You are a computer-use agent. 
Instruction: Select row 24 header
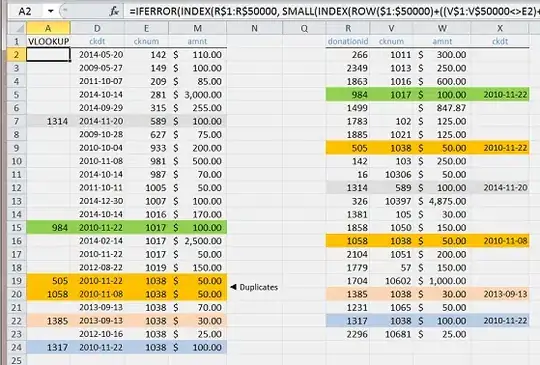[17, 347]
